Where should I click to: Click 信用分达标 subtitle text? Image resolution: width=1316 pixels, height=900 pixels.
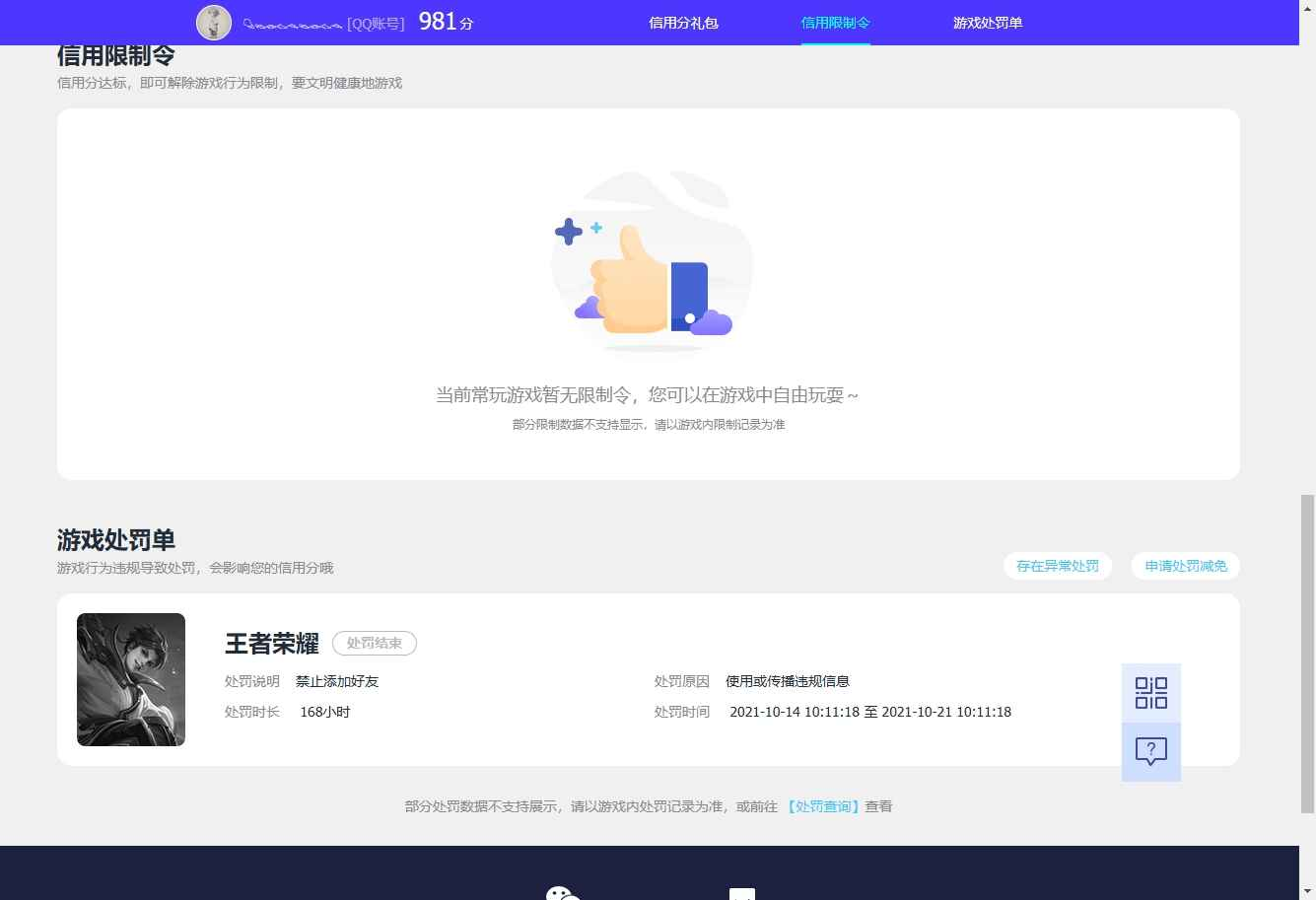pyautogui.click(x=230, y=83)
